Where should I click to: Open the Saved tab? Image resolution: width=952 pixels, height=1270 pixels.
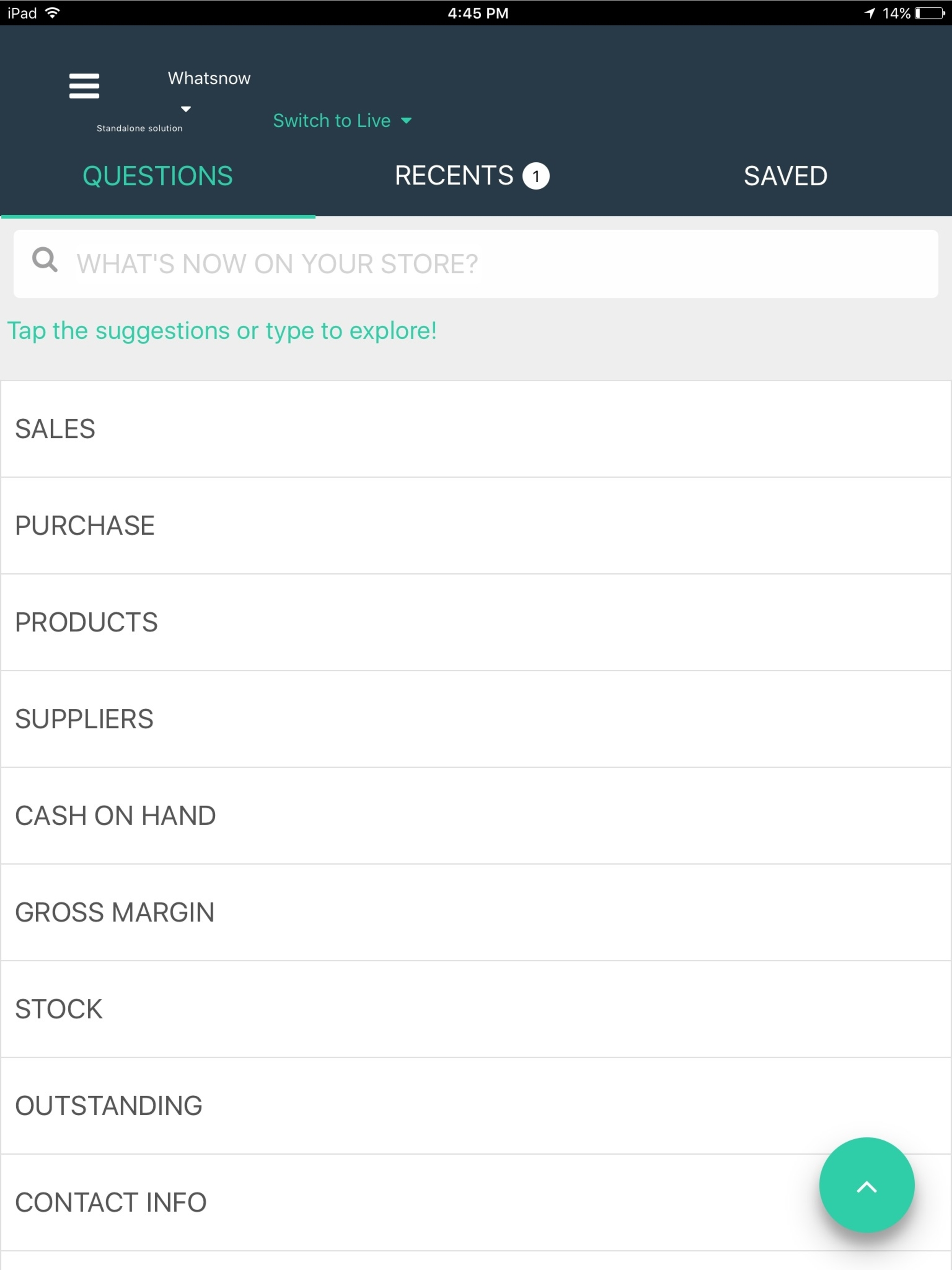785,176
